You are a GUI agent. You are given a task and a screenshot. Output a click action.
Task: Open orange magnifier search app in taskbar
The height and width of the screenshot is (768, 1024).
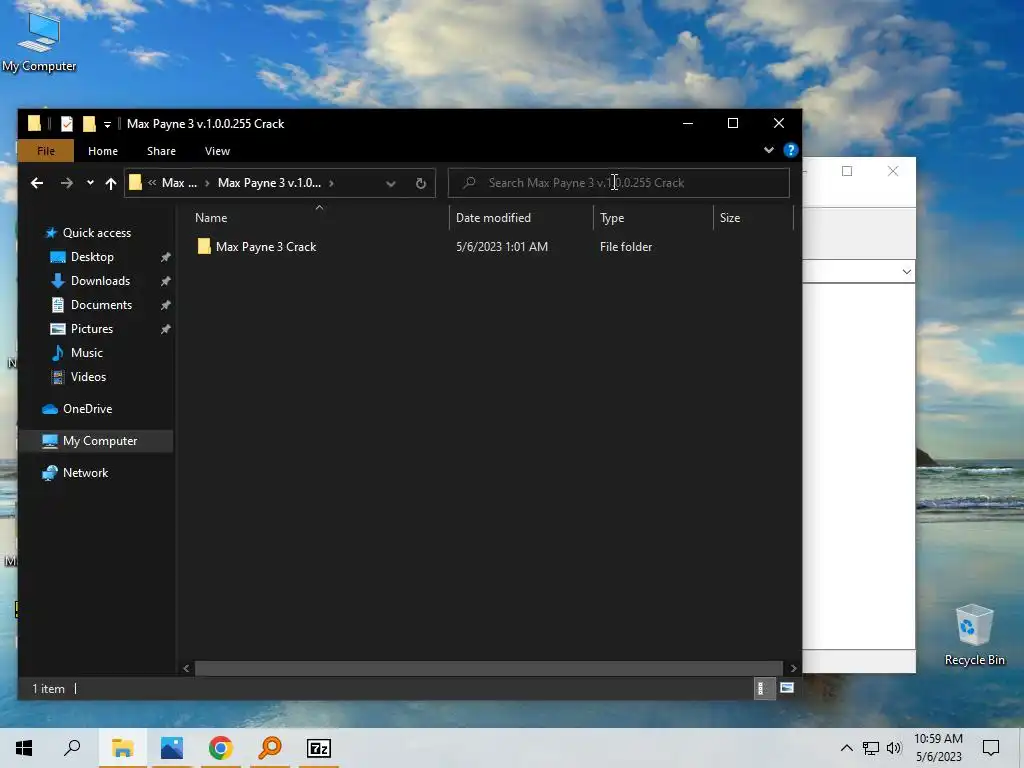(270, 748)
